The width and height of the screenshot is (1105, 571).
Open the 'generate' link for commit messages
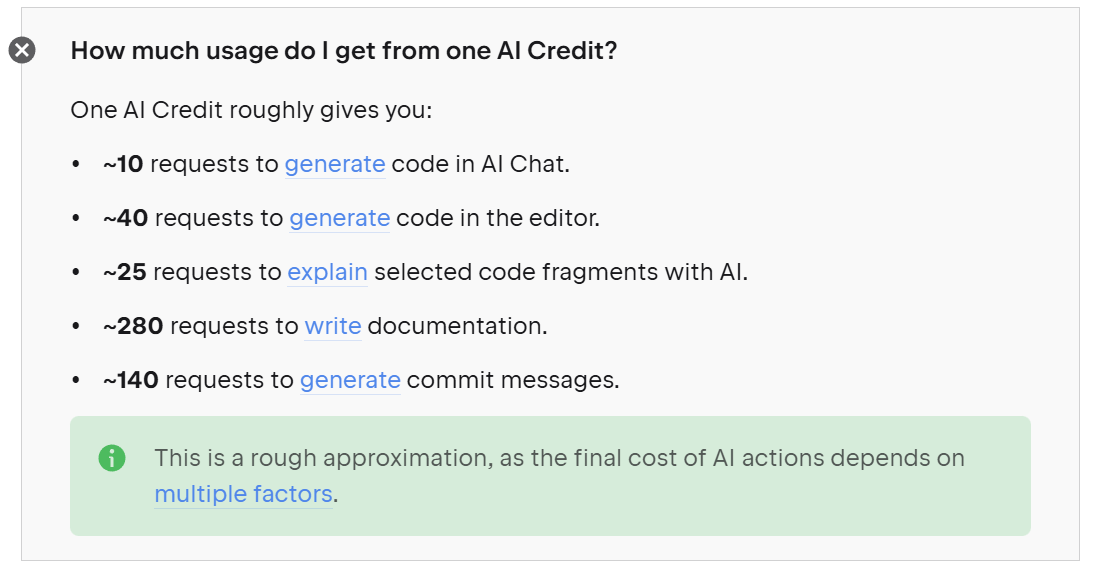point(350,380)
